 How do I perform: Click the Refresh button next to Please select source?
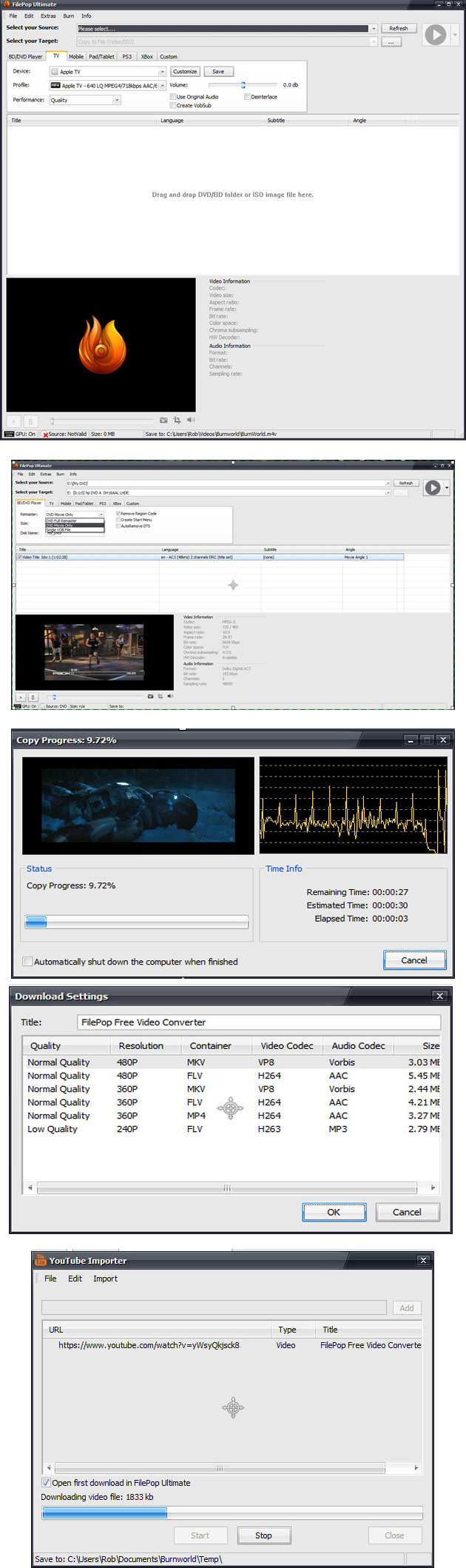pyautogui.click(x=399, y=28)
